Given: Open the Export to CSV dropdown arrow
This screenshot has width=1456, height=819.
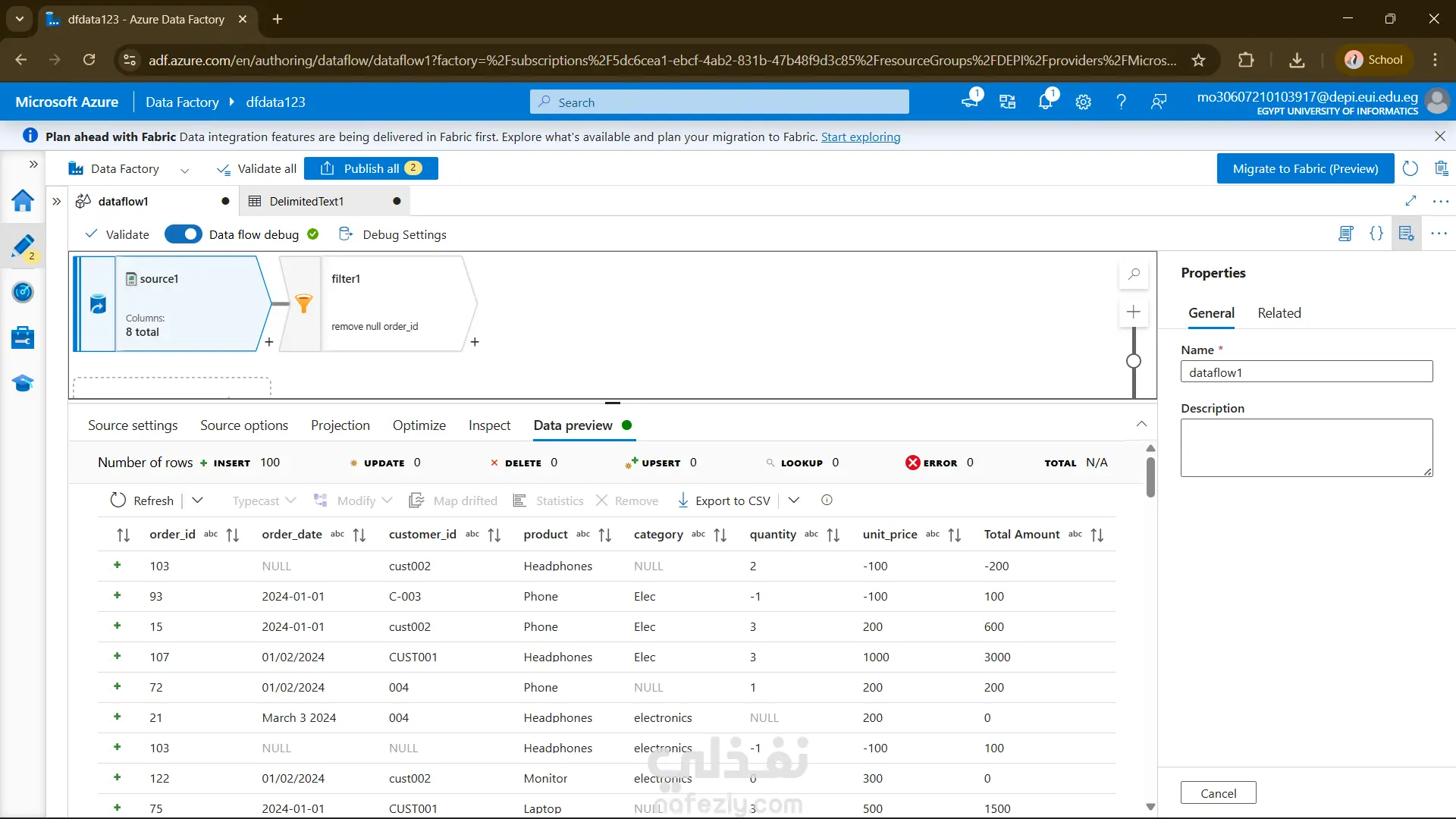Looking at the screenshot, I should (794, 500).
